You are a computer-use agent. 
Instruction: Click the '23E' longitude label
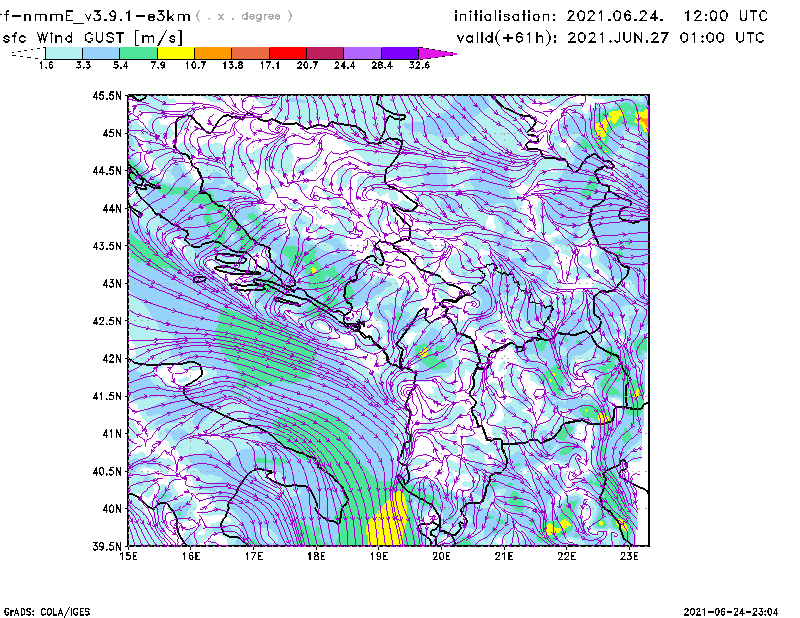point(629,556)
